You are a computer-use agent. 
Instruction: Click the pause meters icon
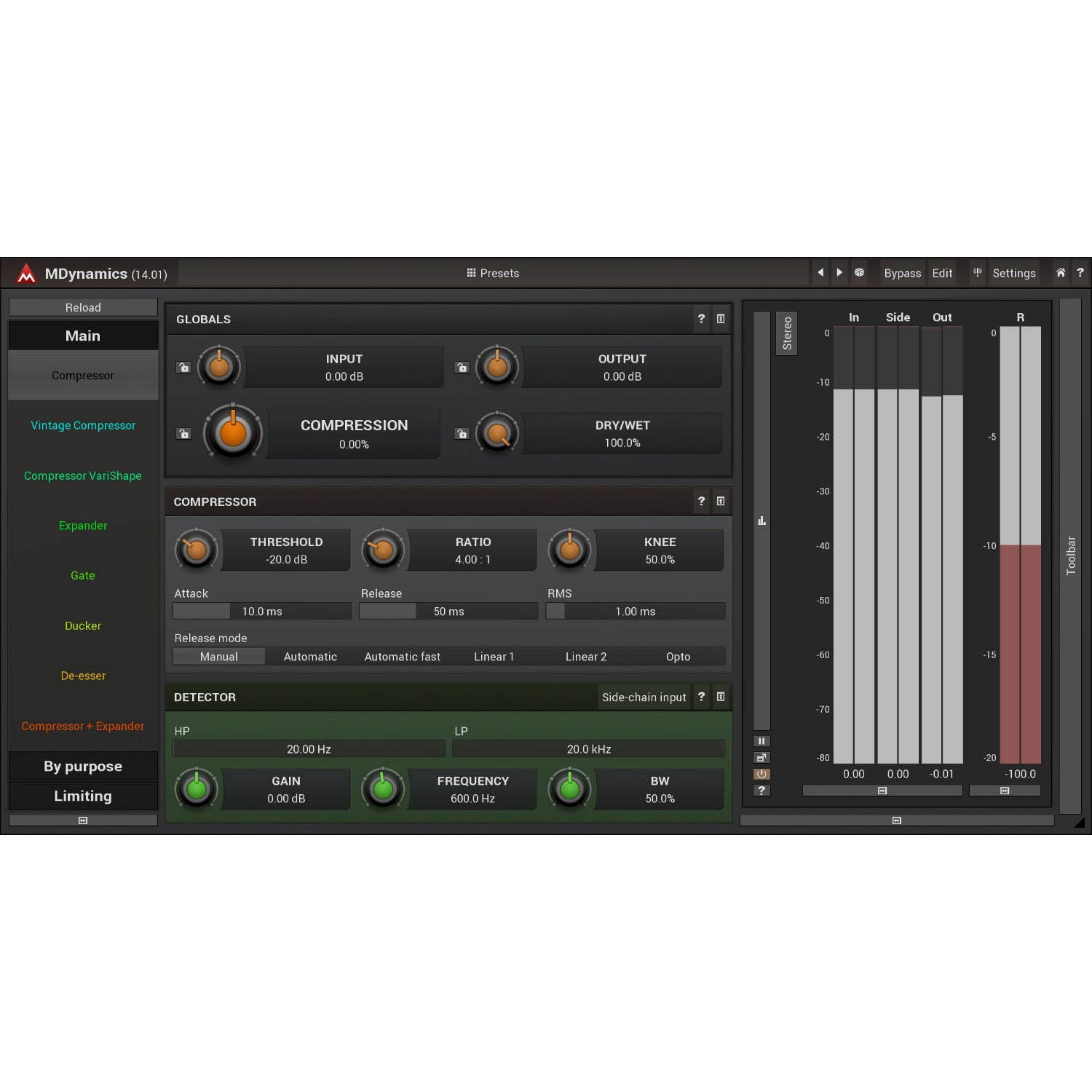[x=761, y=741]
